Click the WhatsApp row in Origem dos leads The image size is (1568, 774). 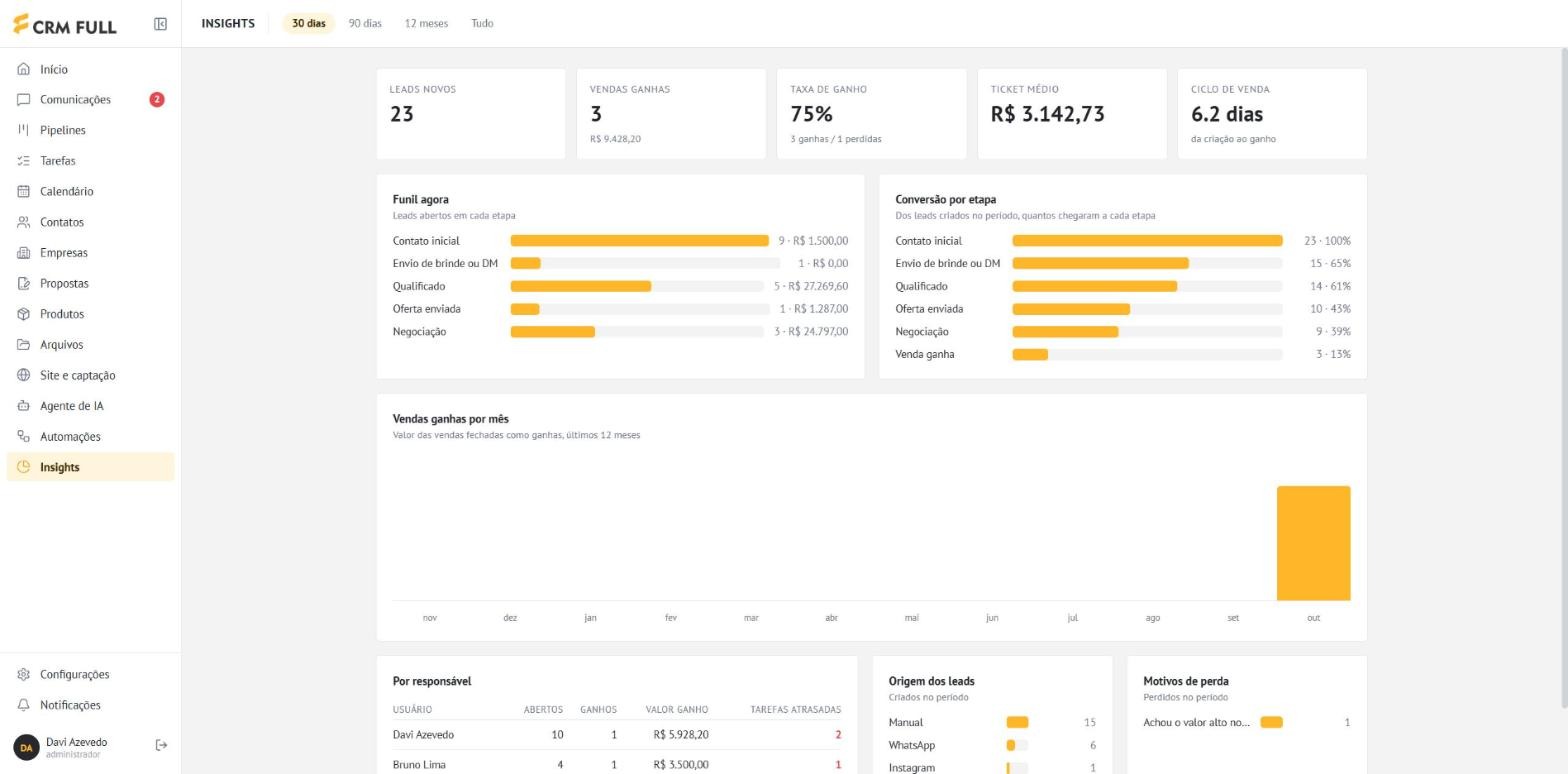[992, 745]
